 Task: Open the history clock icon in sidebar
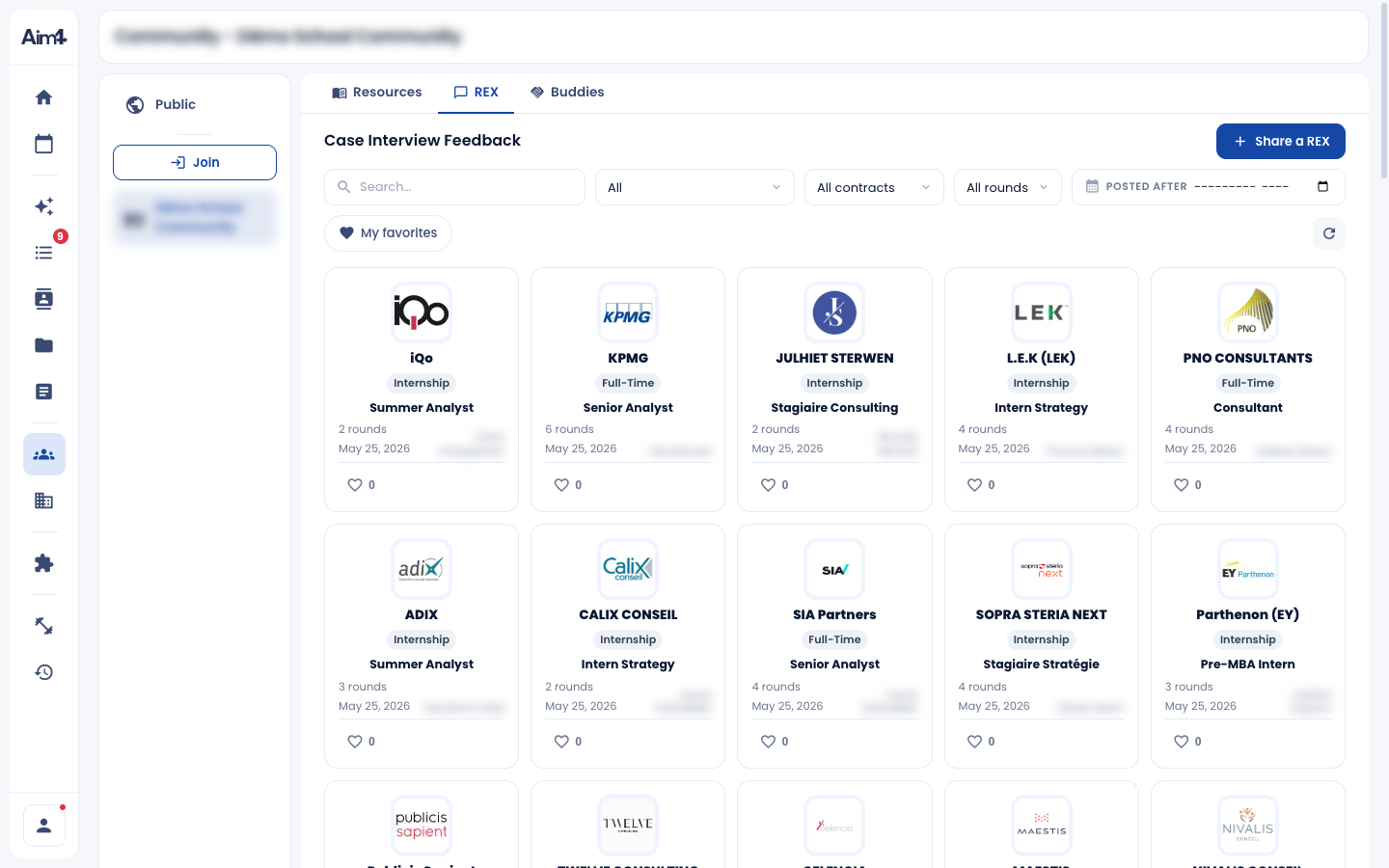(43, 672)
